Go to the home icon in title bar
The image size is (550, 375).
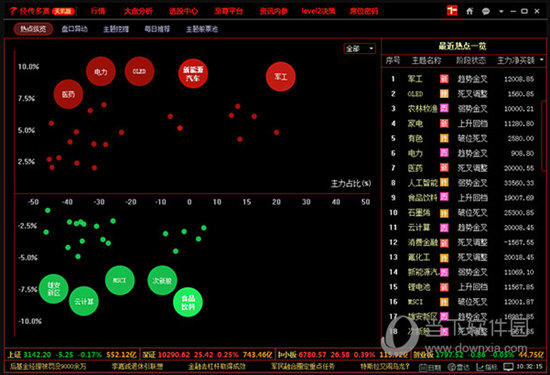point(470,11)
